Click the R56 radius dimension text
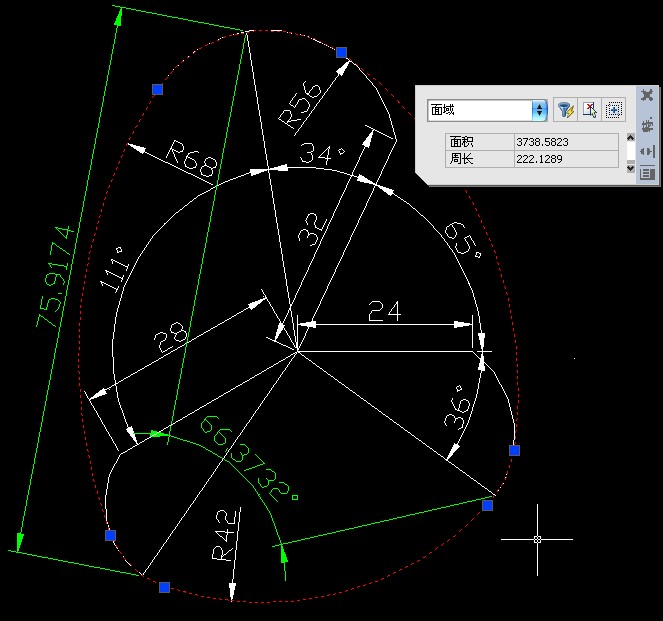 301,105
